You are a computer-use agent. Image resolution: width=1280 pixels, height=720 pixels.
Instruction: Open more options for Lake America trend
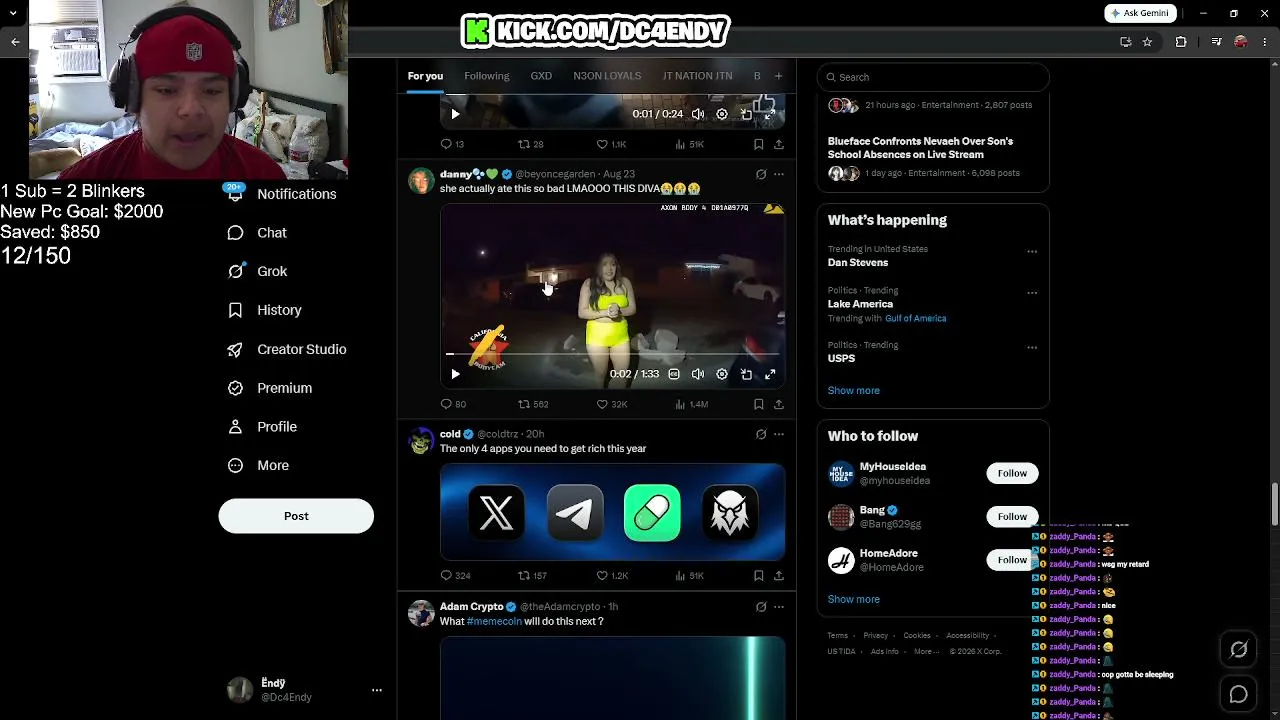pyautogui.click(x=1032, y=293)
